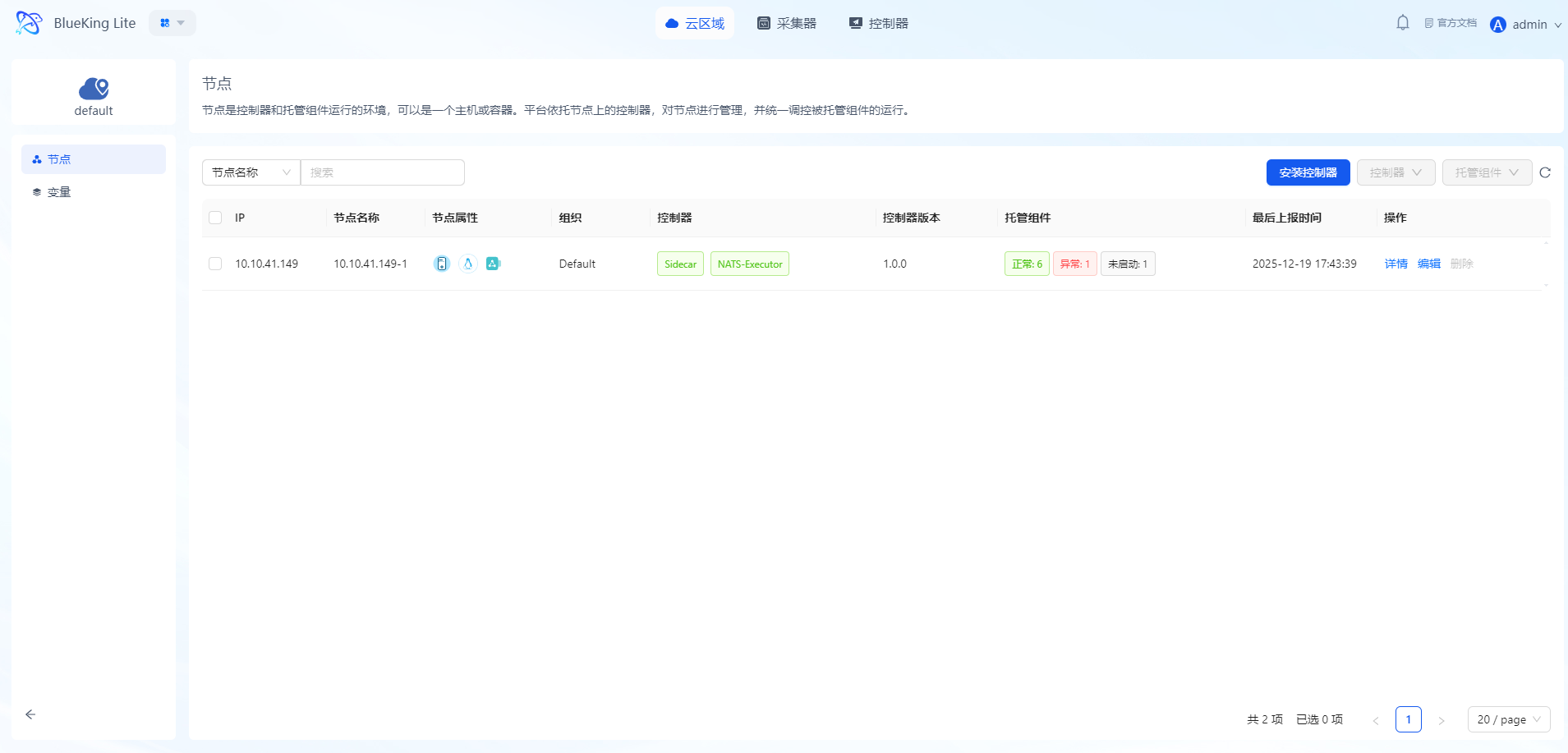Open 详情 for node 10.10.41.149
Viewport: 1568px width, 753px height.
tap(1396, 264)
